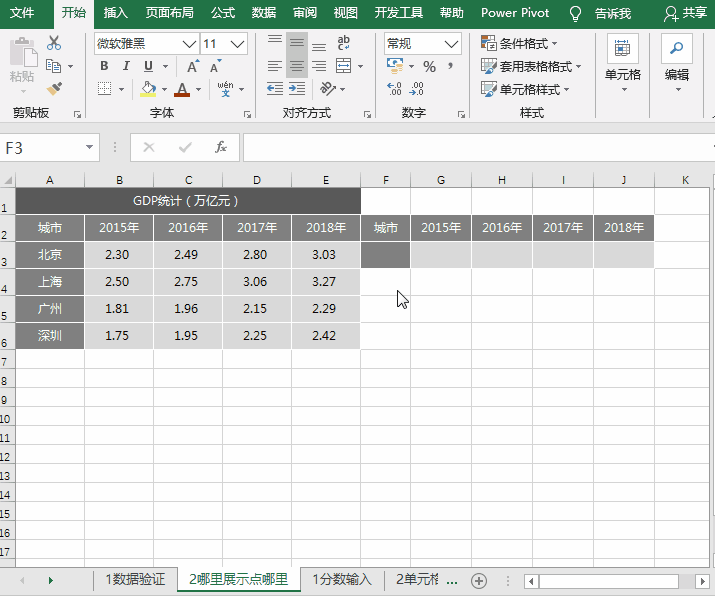Align text to bottom

coord(319,44)
